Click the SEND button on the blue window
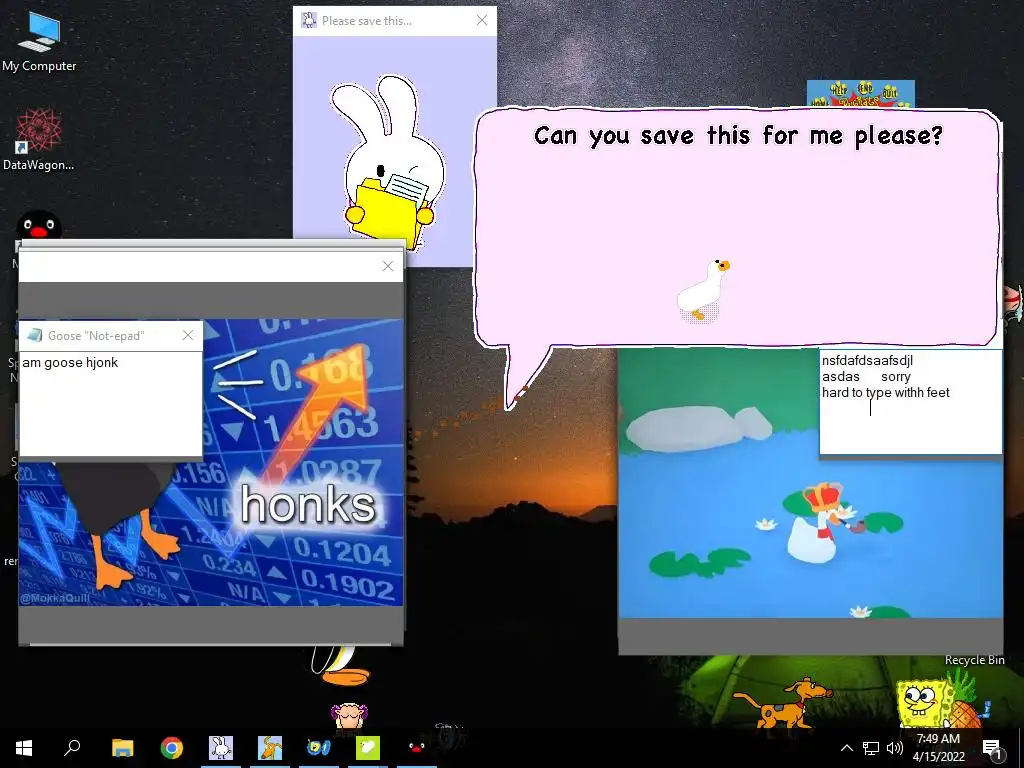This screenshot has width=1024, height=768. (x=865, y=88)
